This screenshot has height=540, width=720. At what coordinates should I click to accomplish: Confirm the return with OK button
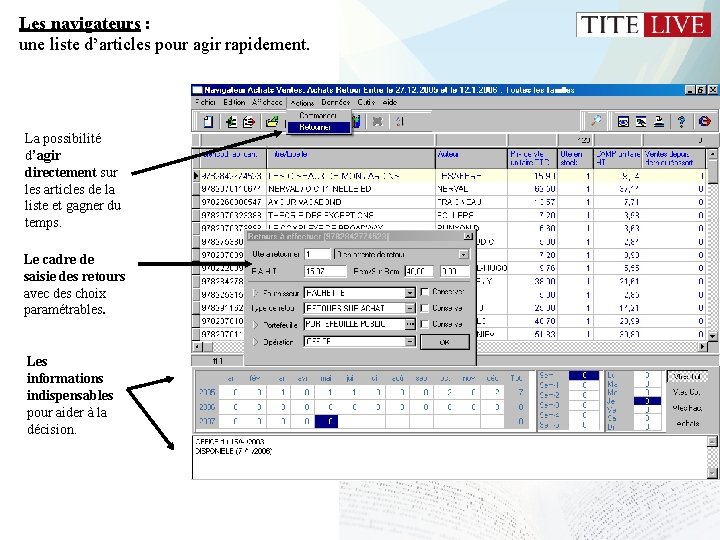point(444,342)
